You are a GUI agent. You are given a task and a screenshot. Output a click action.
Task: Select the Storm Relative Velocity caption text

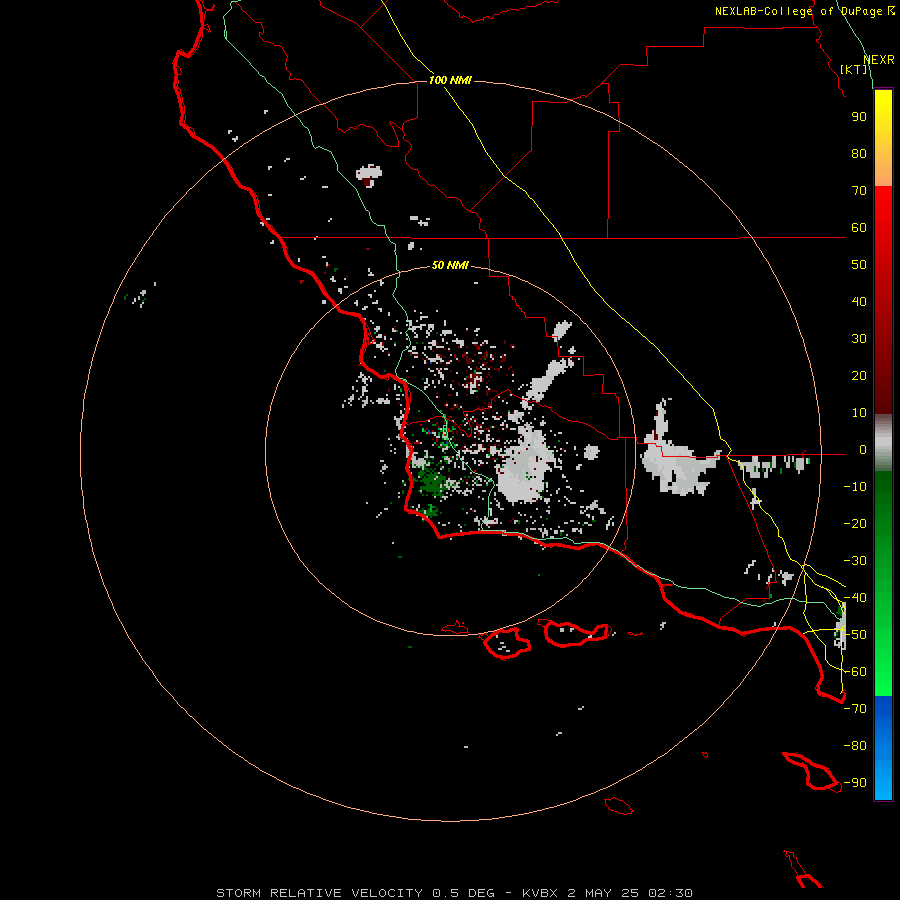454,893
